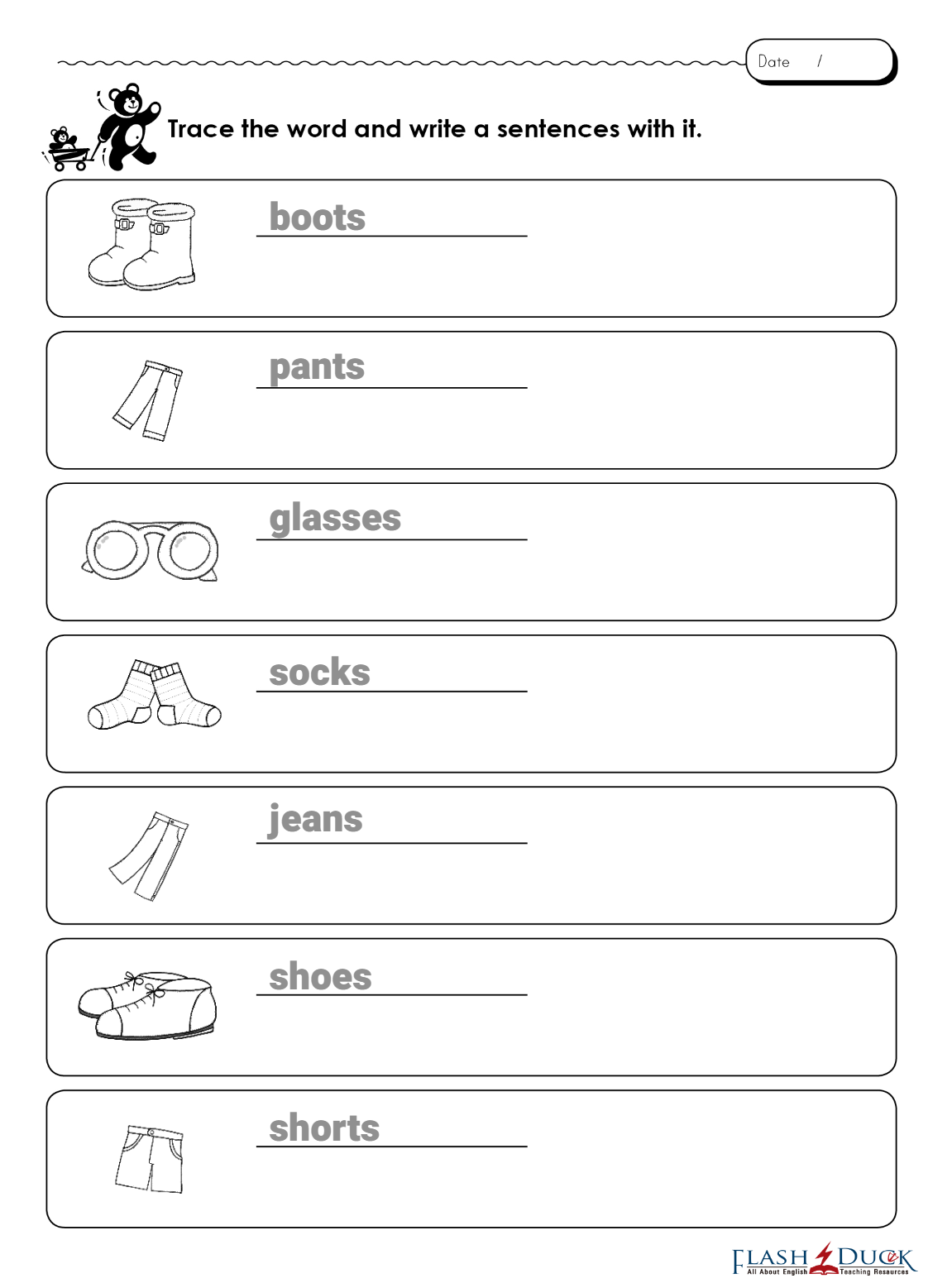Click the boots illustration
This screenshot has height=1288, width=928.
142,244
